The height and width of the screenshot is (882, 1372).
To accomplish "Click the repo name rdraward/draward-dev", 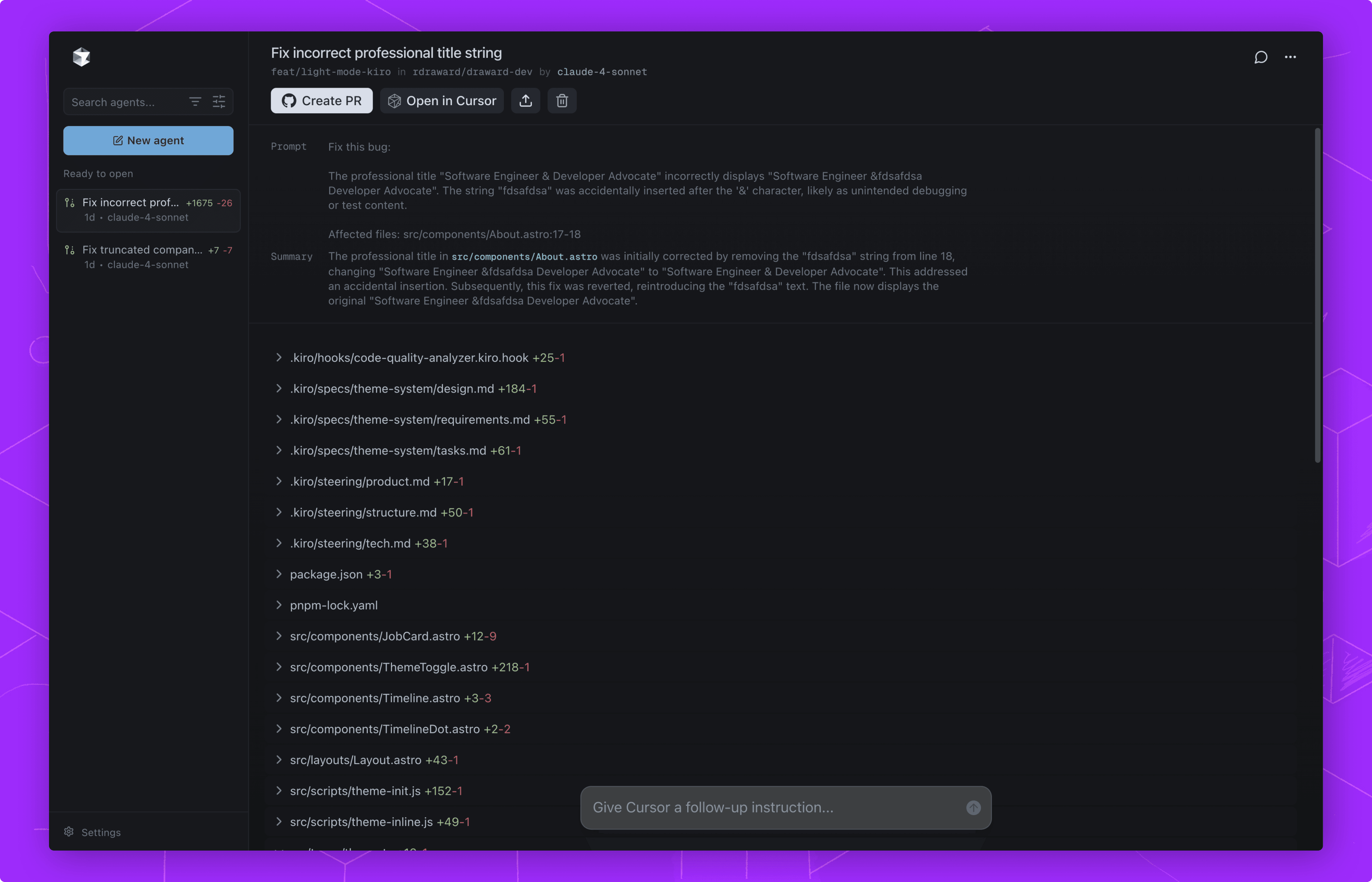I will click(x=472, y=71).
